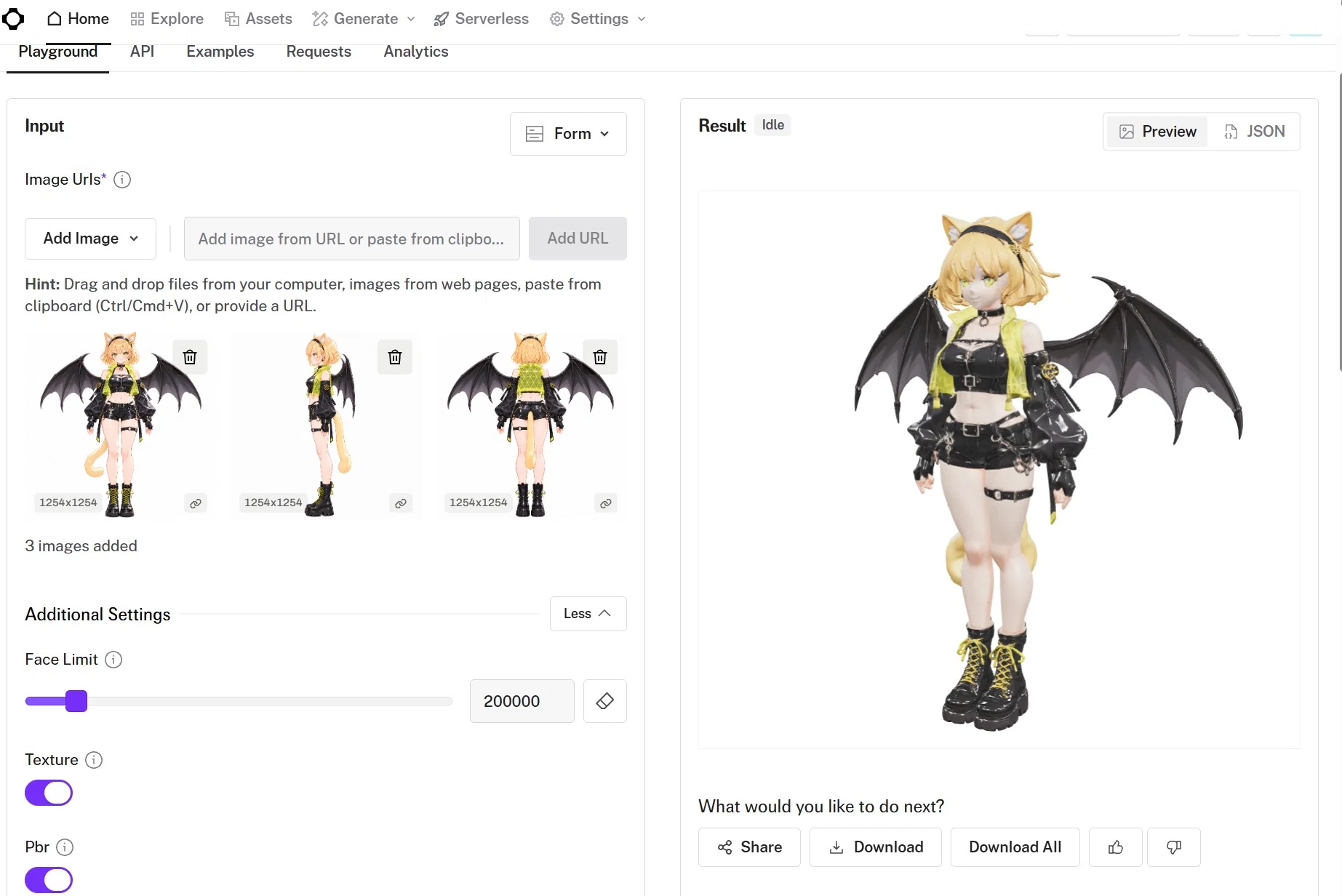Share the generated result

tap(749, 847)
